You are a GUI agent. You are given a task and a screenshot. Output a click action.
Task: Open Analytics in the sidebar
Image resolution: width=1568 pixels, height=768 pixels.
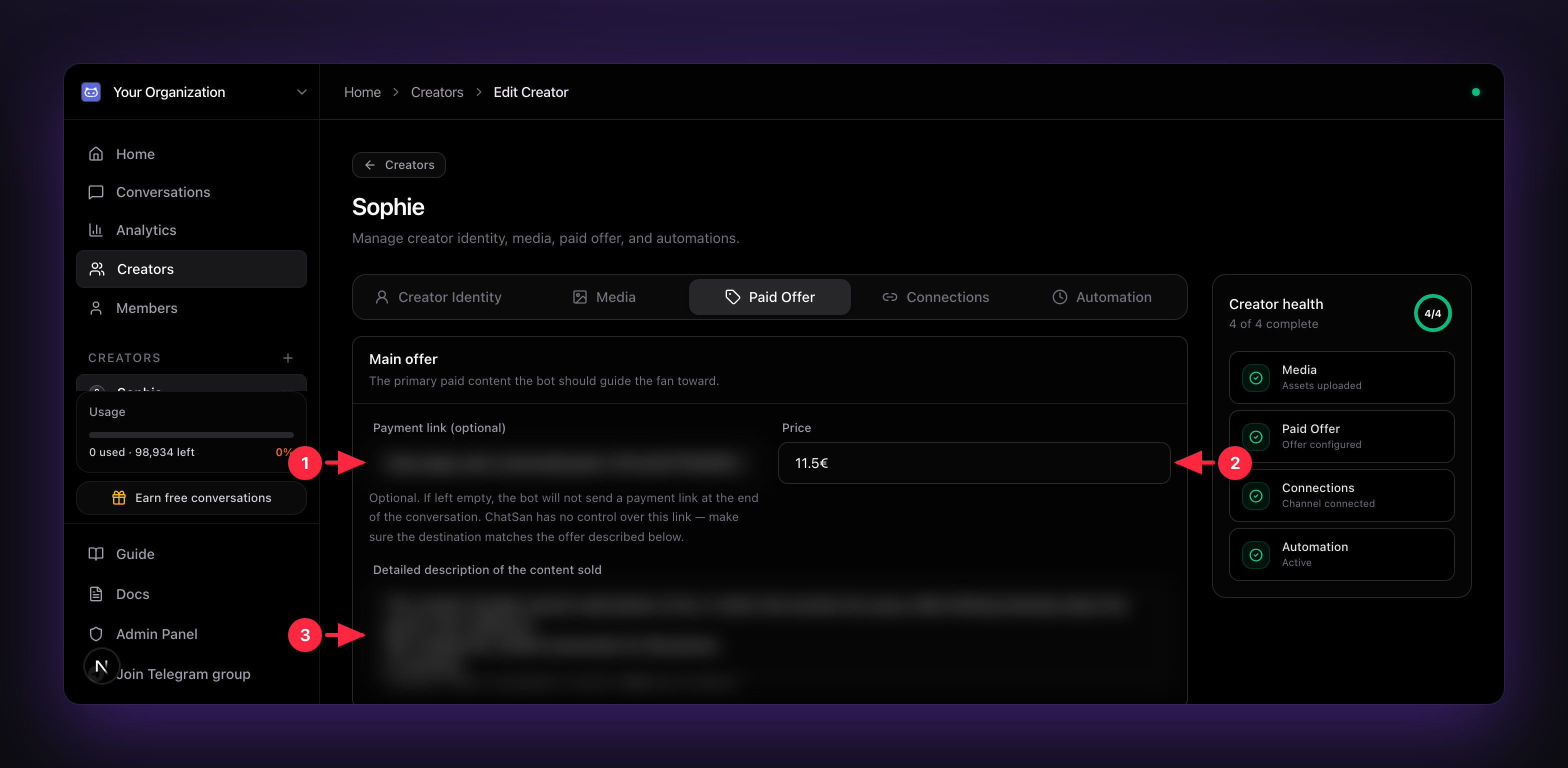[x=191, y=230]
